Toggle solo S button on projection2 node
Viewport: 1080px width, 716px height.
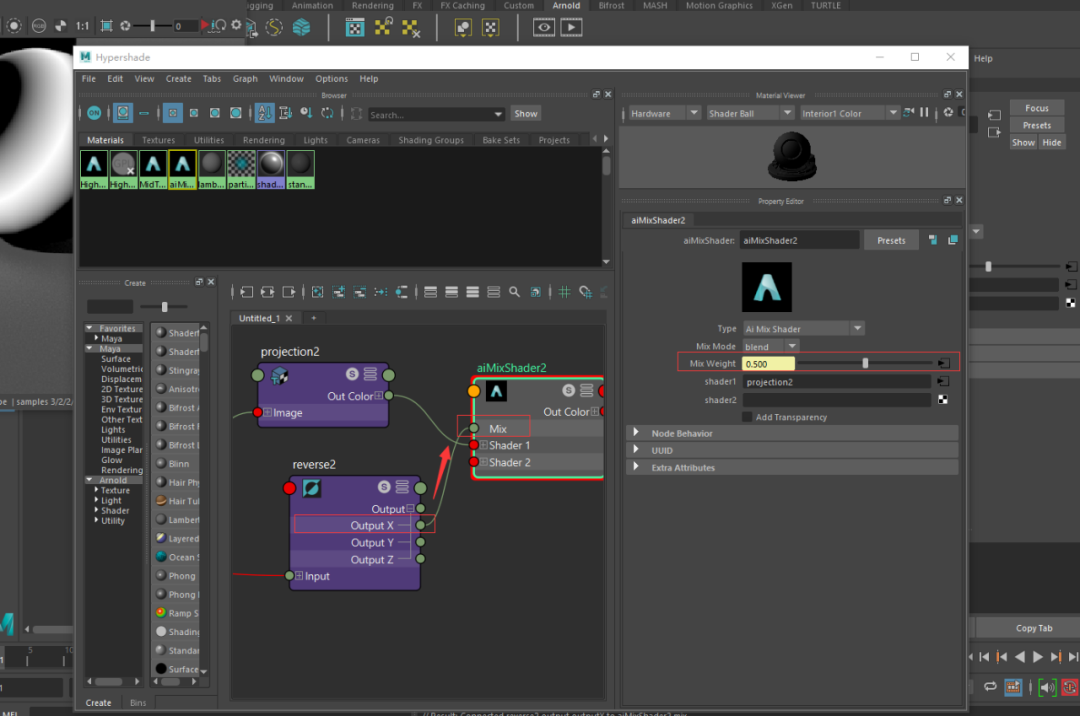coord(352,374)
